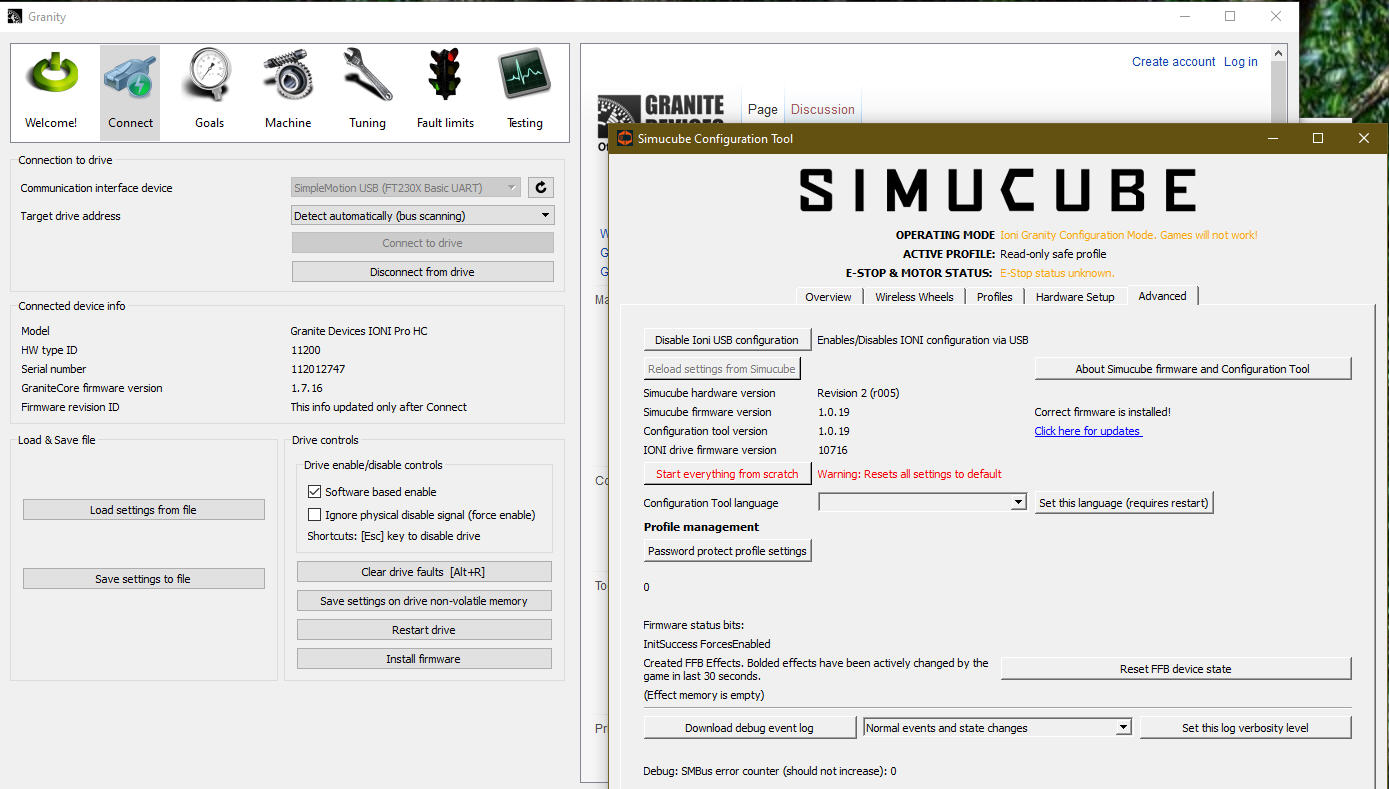Viewport: 1389px width, 789px height.
Task: Click the Install firmware button
Action: tap(423, 659)
